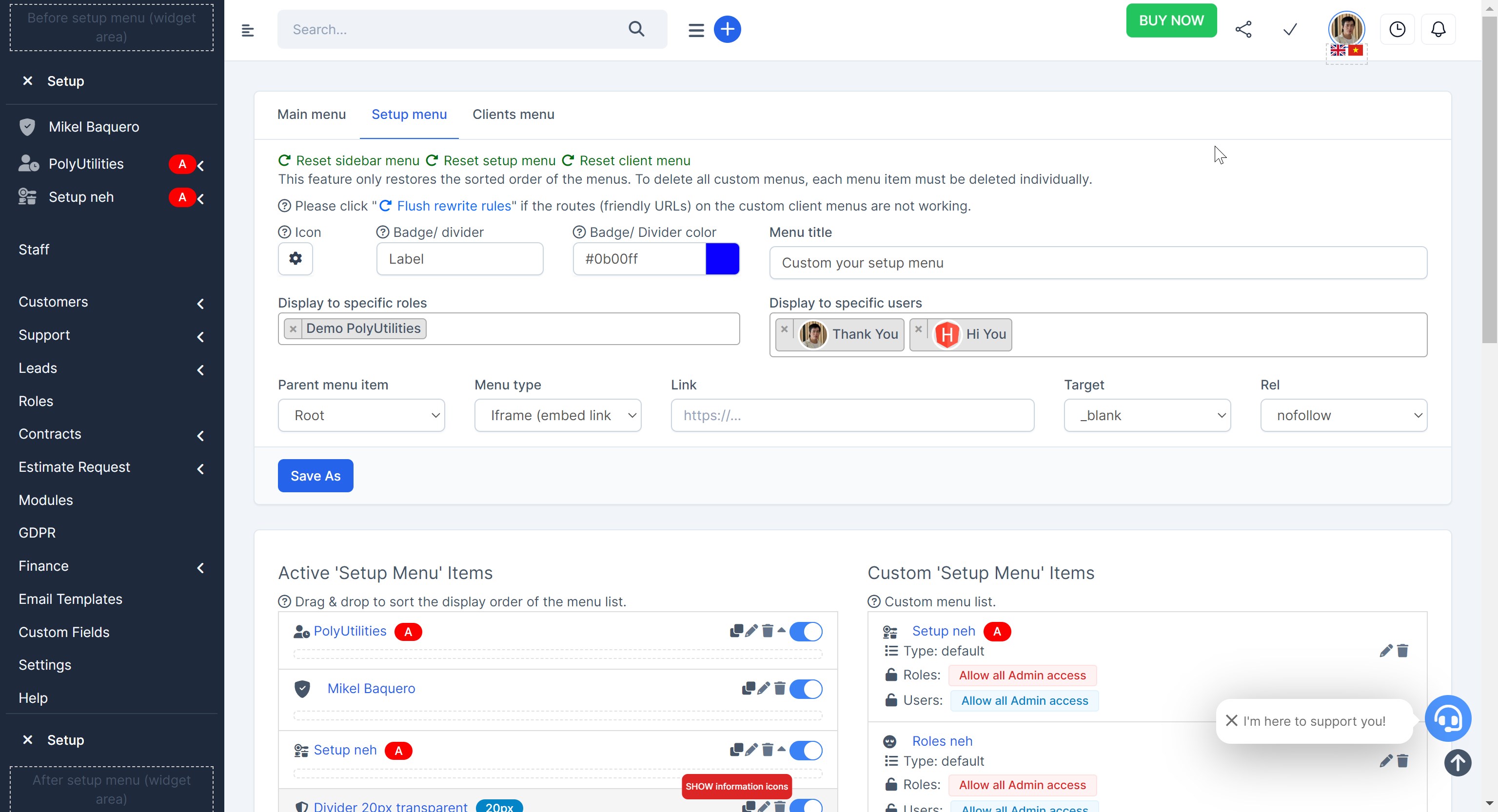Switch to the Clients menu tab
Viewport: 1498px width, 812px height.
513,115
